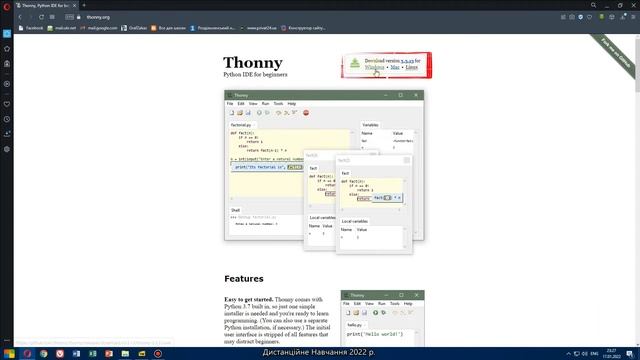Open the Facebook bookmark
640x360 pixels.
point(31,28)
